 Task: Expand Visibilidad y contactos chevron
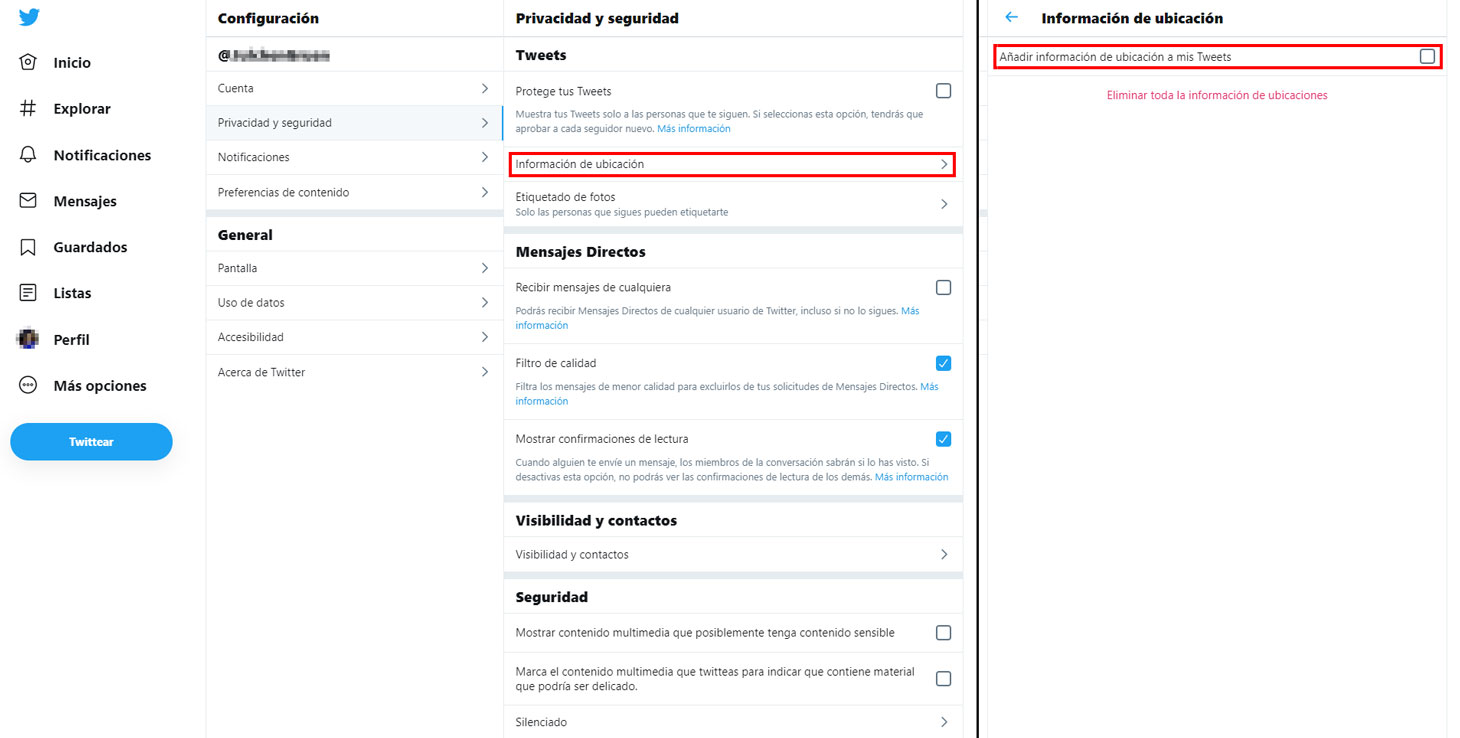pos(944,554)
